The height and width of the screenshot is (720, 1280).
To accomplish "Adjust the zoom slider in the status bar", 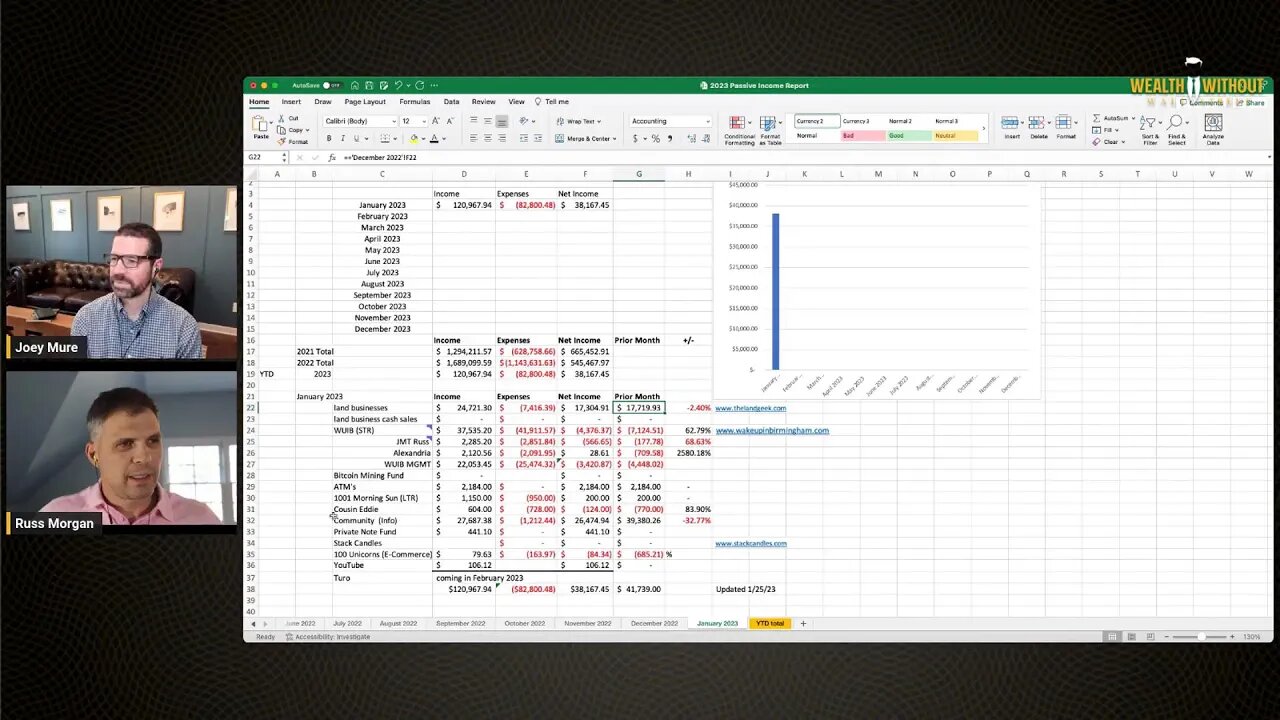I will click(1200, 637).
